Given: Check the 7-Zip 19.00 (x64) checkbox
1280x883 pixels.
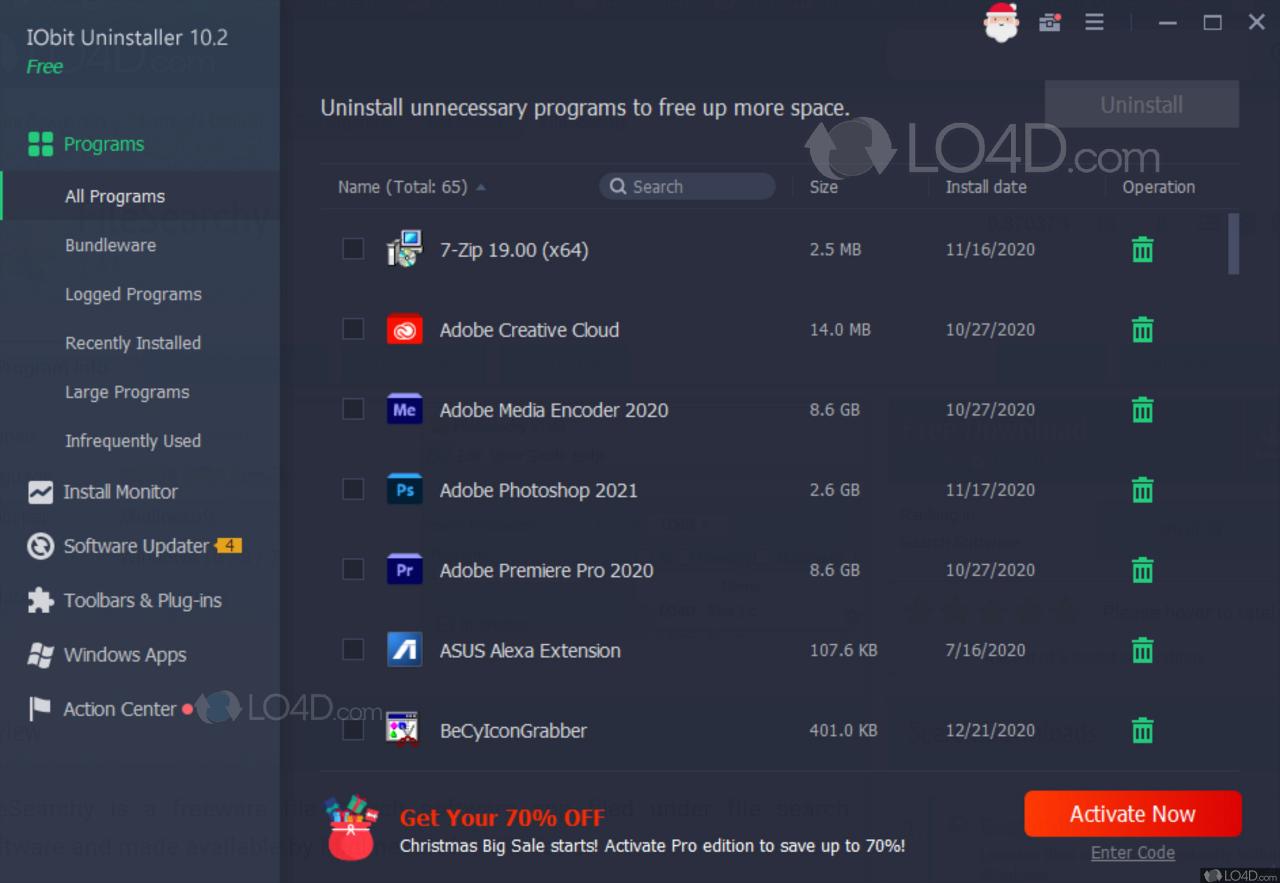Looking at the screenshot, I should pyautogui.click(x=353, y=249).
